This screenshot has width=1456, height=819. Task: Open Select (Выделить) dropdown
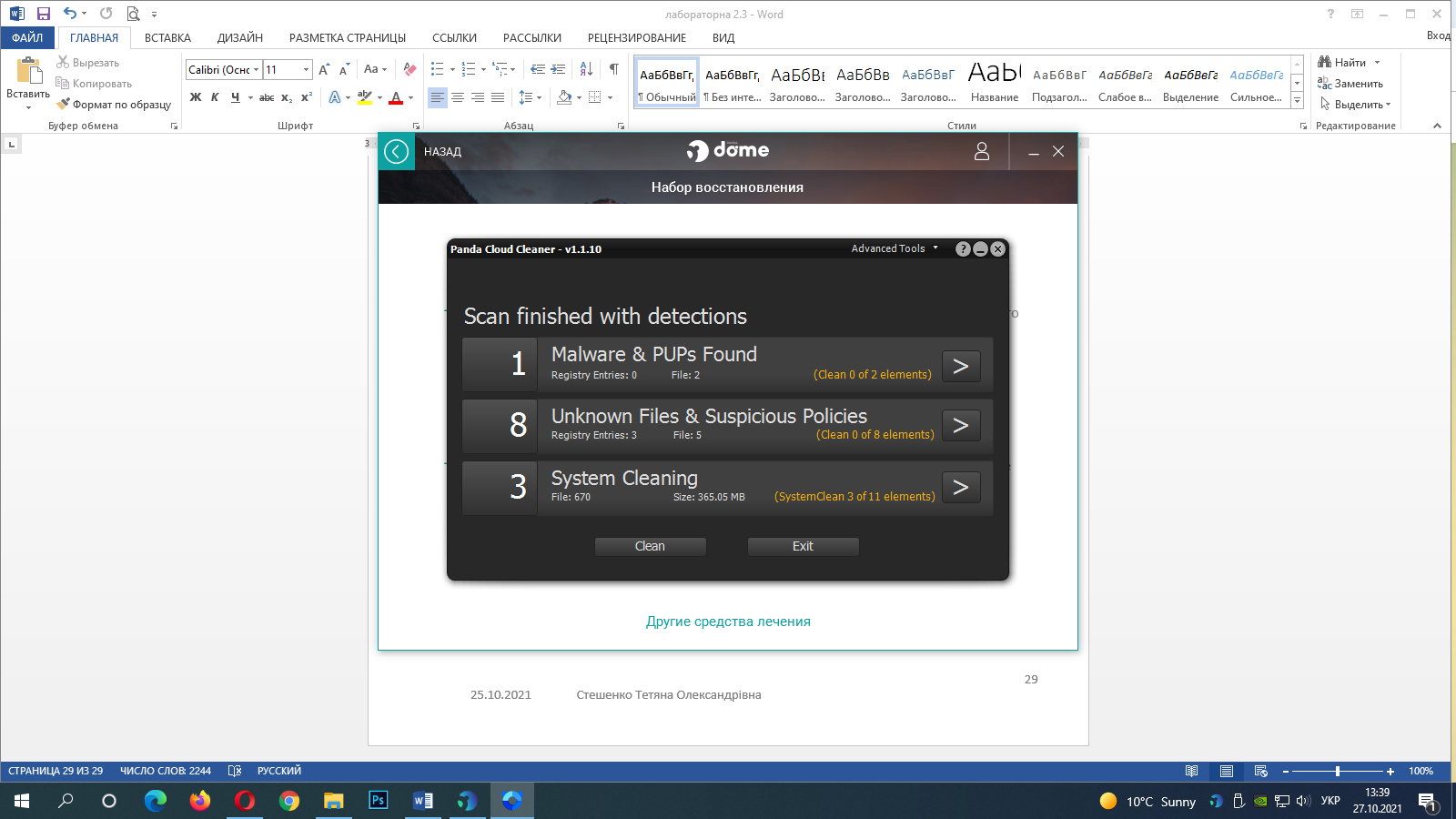pyautogui.click(x=1354, y=105)
